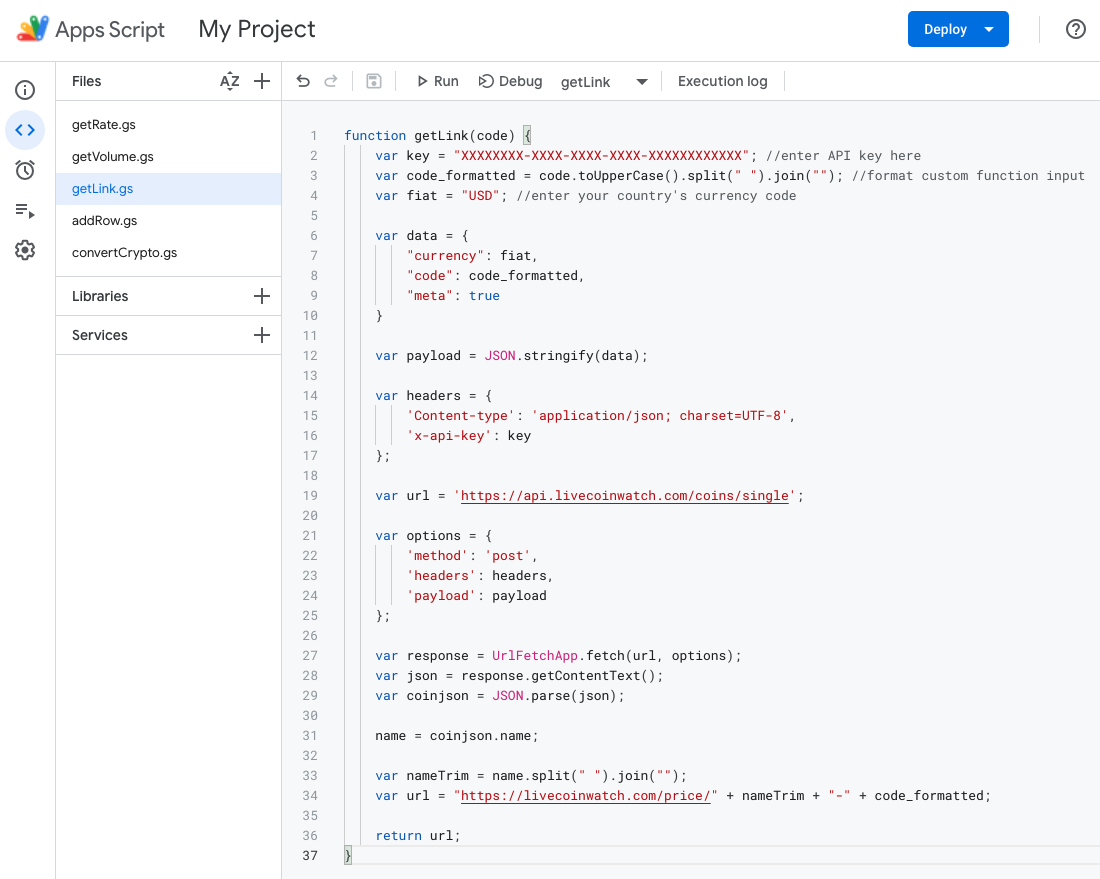Open Project Settings gear icon
The height and width of the screenshot is (879, 1100).
click(25, 250)
